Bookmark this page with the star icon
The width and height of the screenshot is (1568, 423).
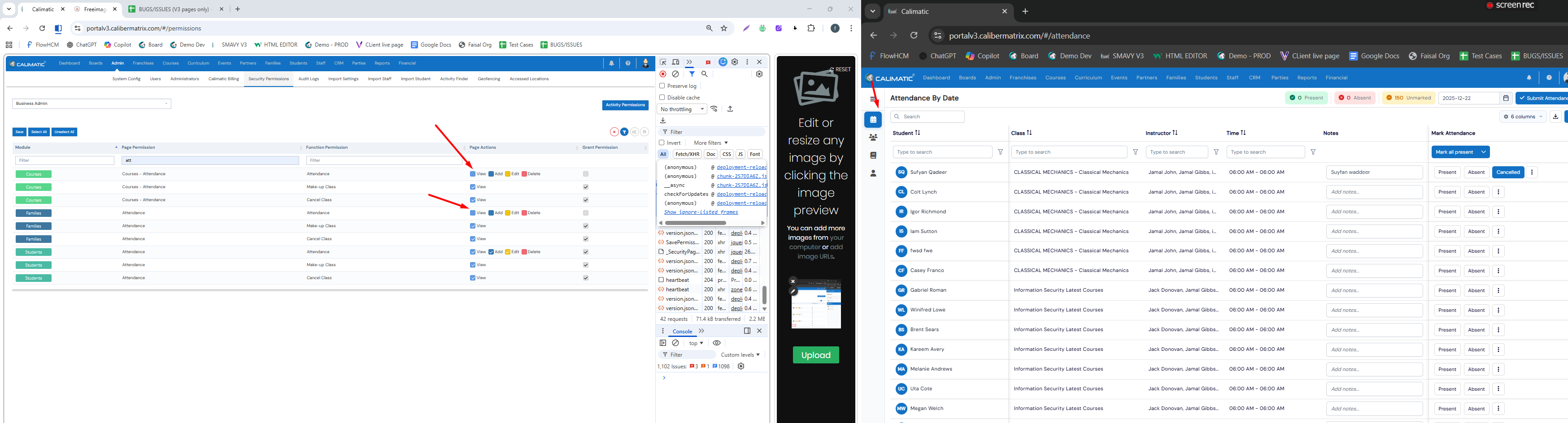point(724,28)
